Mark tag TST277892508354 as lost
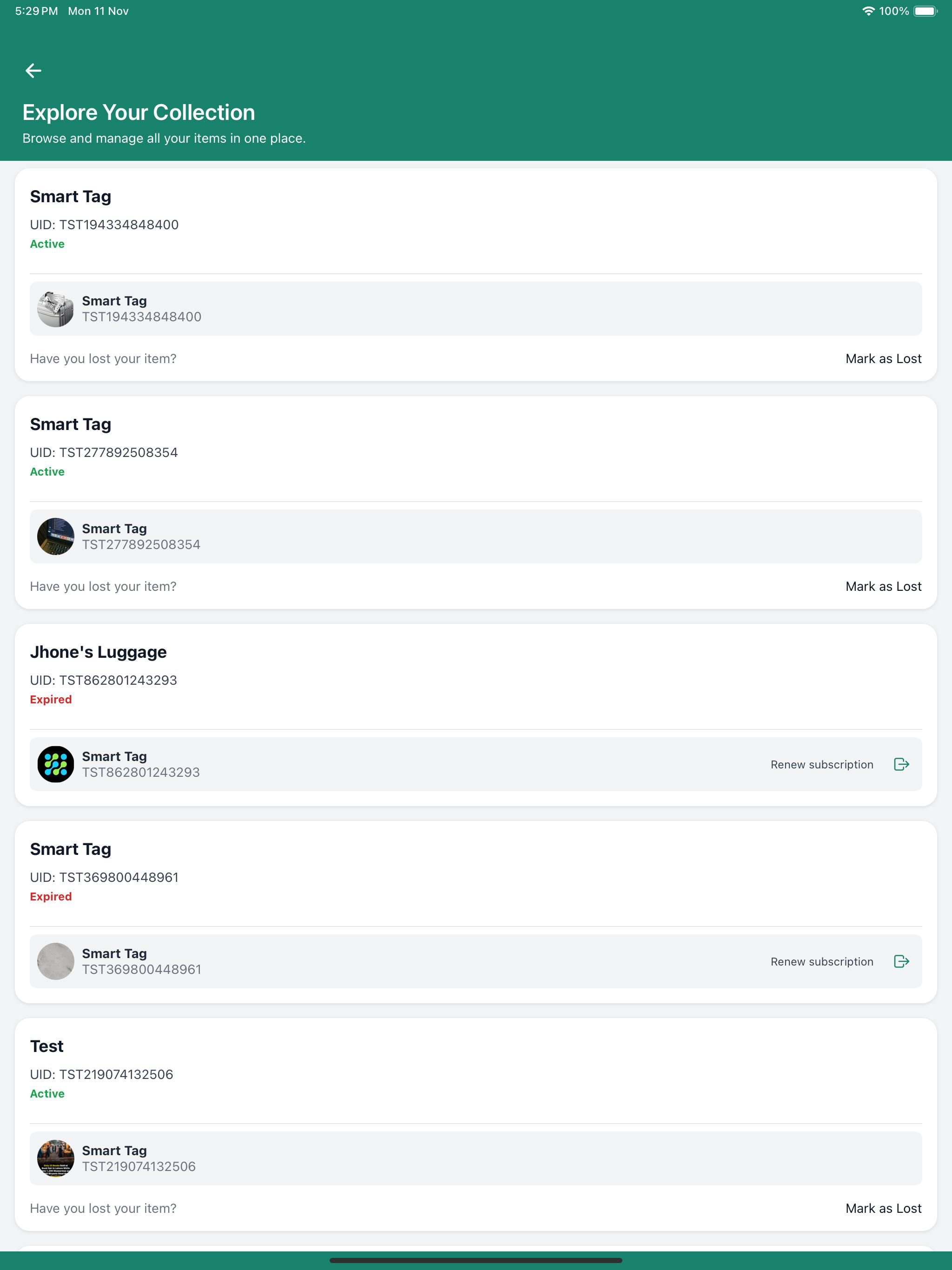This screenshot has width=952, height=1270. coord(883,586)
